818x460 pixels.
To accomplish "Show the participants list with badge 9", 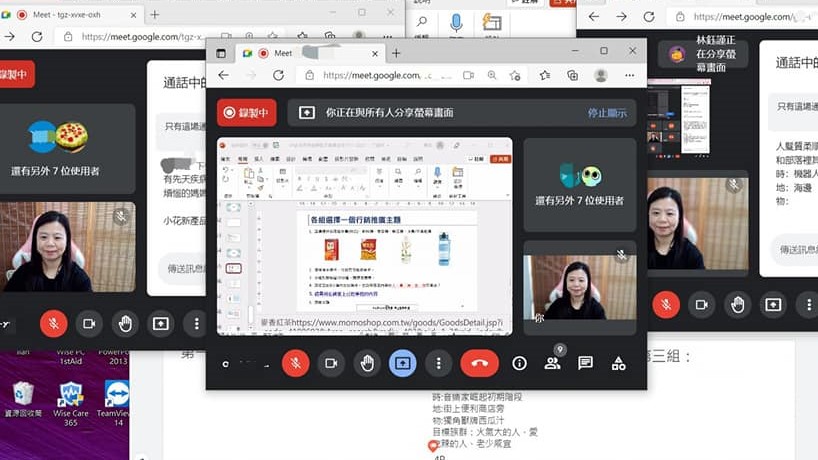I will pyautogui.click(x=552, y=363).
